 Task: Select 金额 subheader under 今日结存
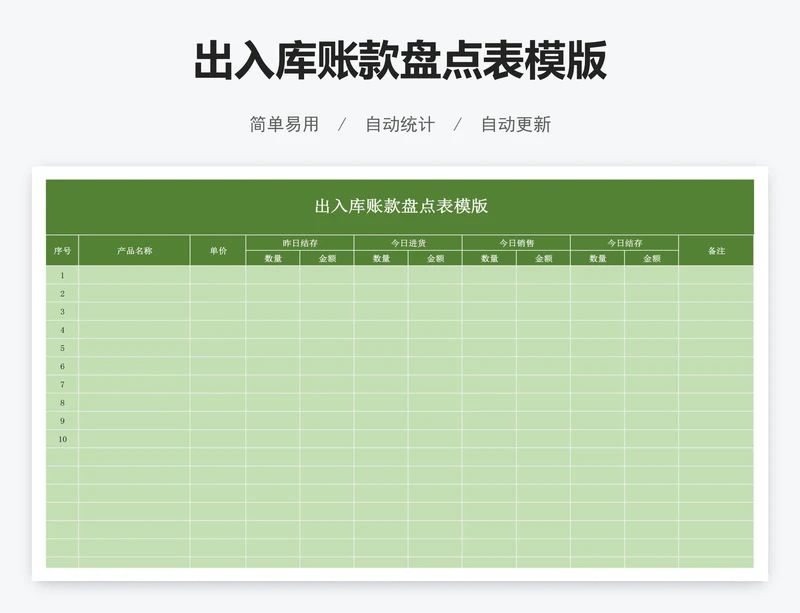[x=652, y=258]
